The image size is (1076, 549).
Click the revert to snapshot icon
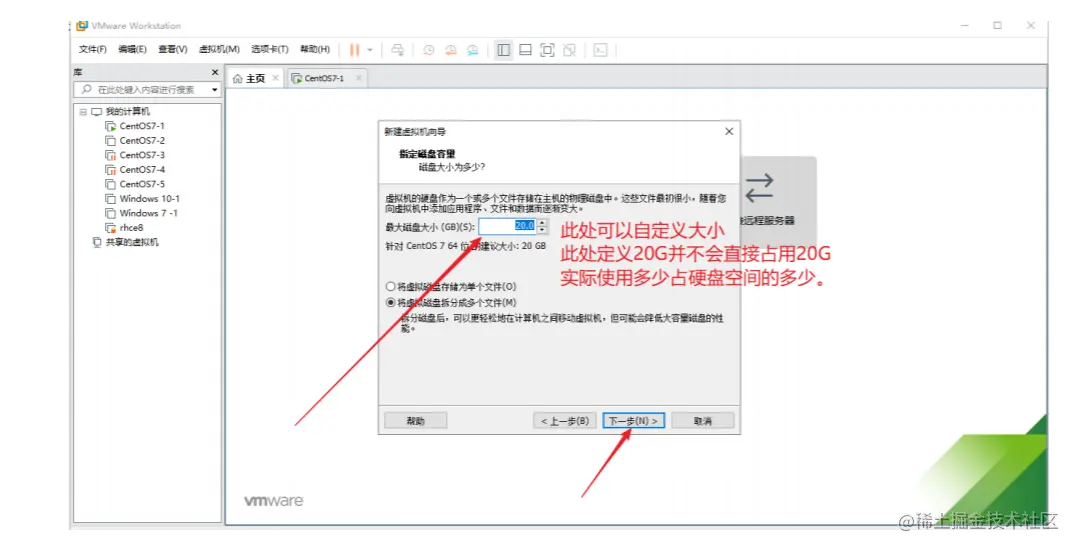pyautogui.click(x=451, y=50)
